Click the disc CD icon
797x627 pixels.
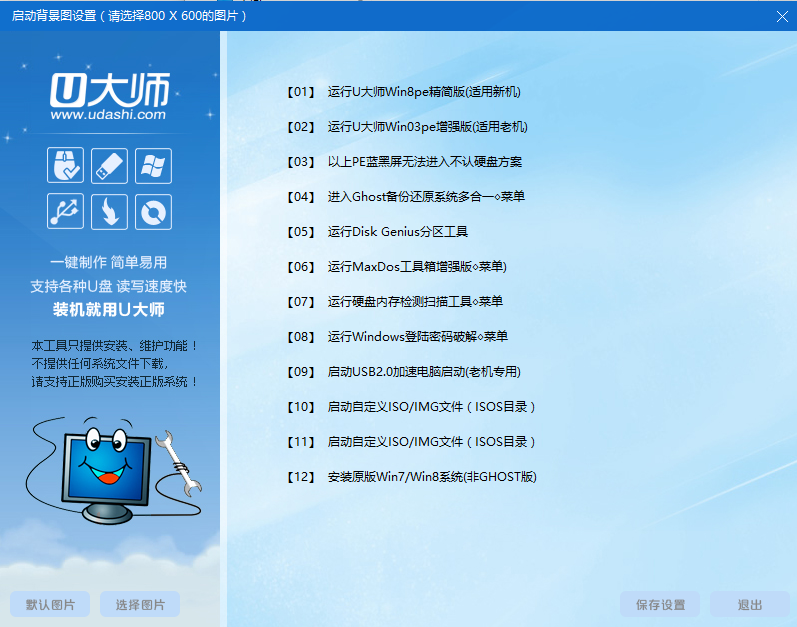(x=154, y=211)
